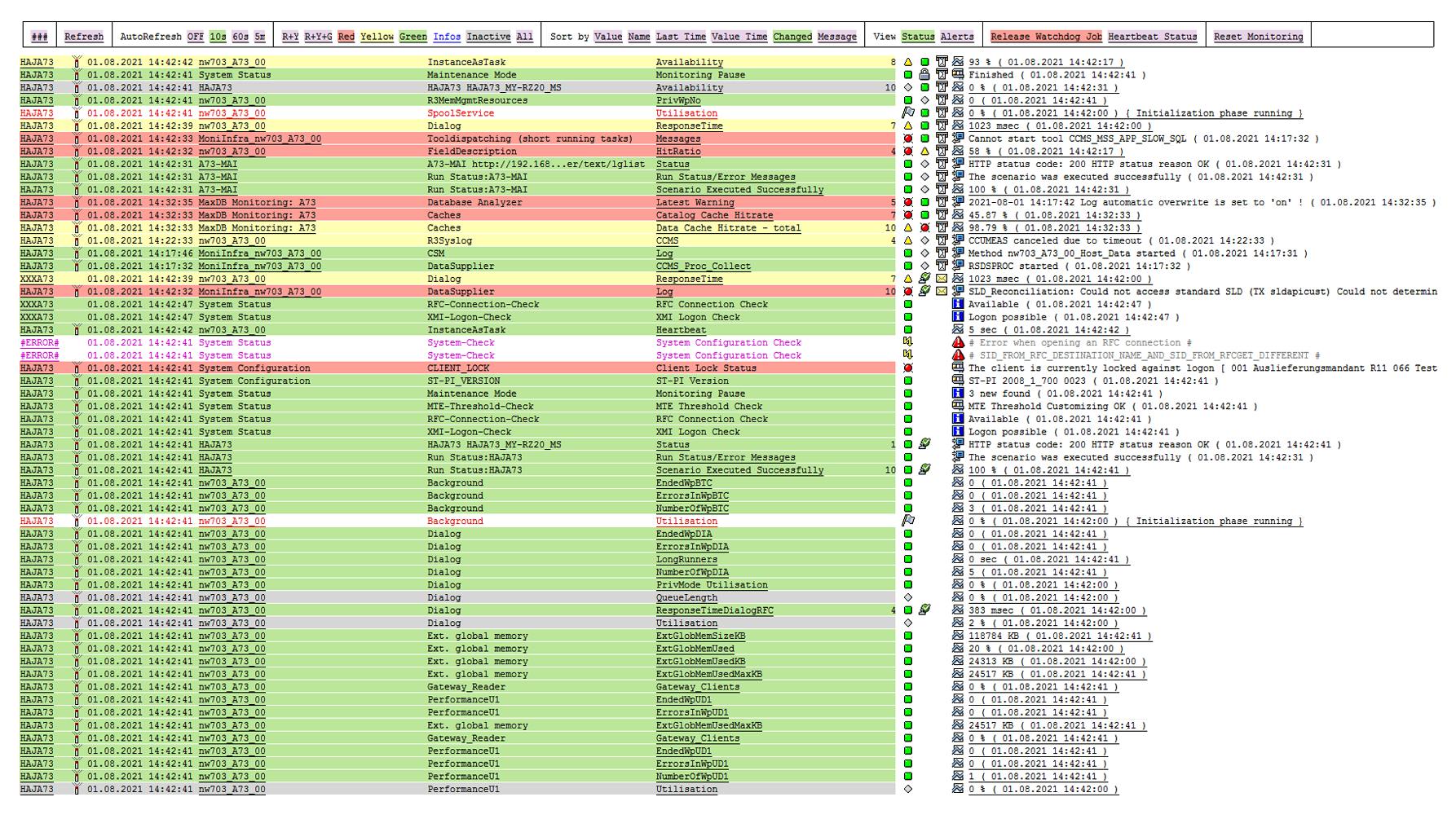Show All entries filter
This screenshot has height=819, width=1456.
pyautogui.click(x=524, y=37)
